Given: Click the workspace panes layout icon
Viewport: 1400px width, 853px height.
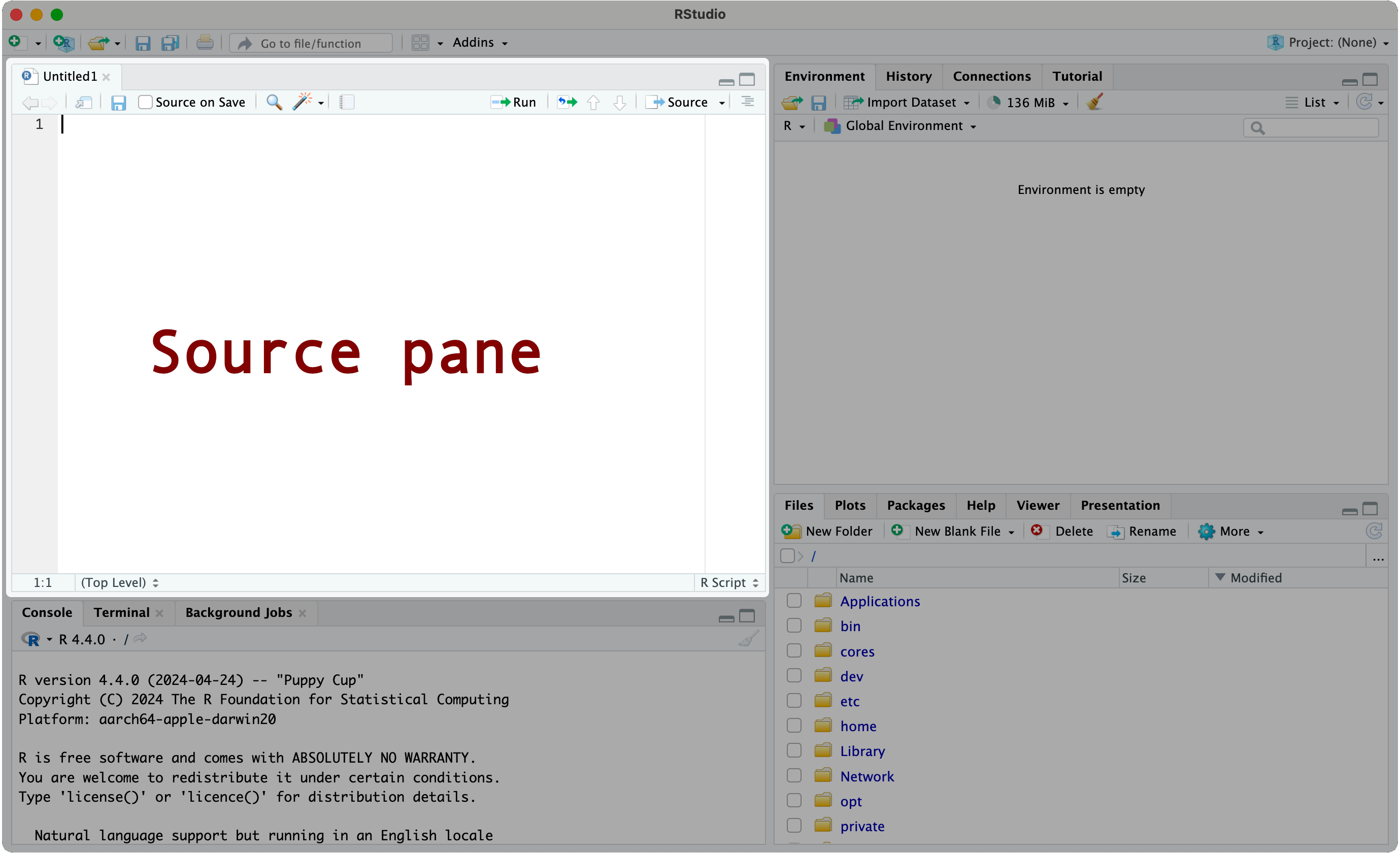Looking at the screenshot, I should (x=420, y=43).
